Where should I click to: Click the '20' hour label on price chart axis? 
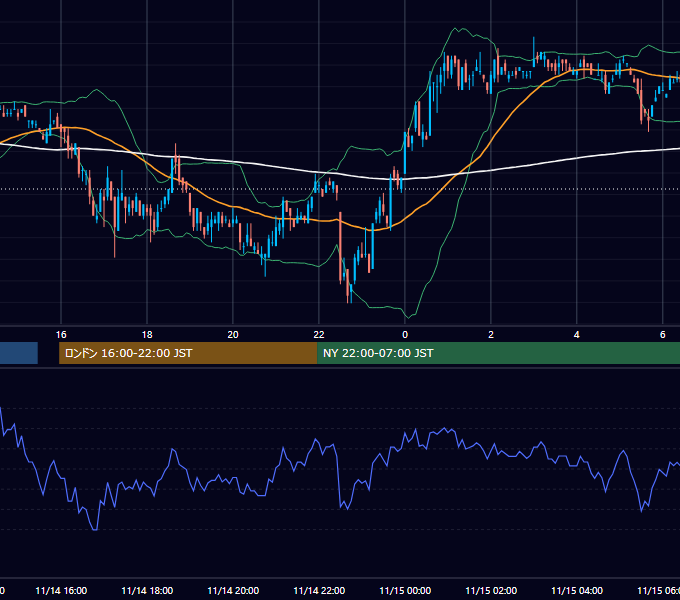[x=233, y=334]
